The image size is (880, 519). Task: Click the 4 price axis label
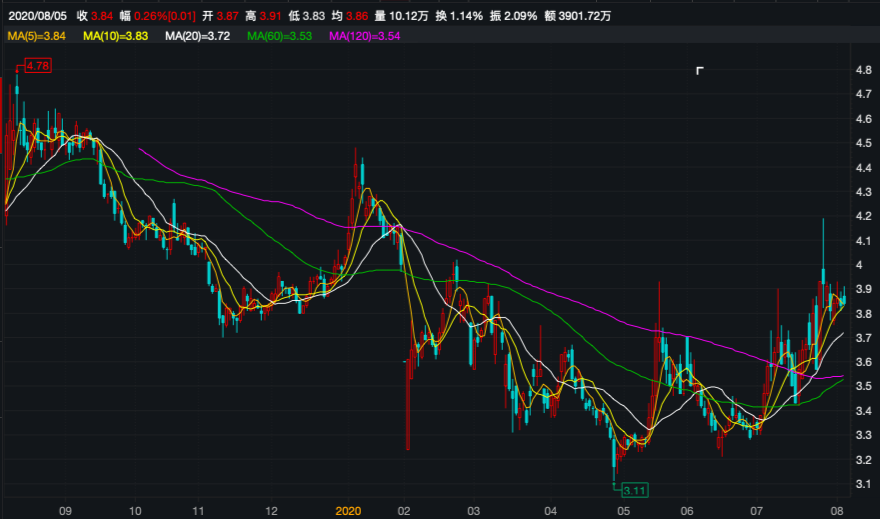[x=859, y=265]
